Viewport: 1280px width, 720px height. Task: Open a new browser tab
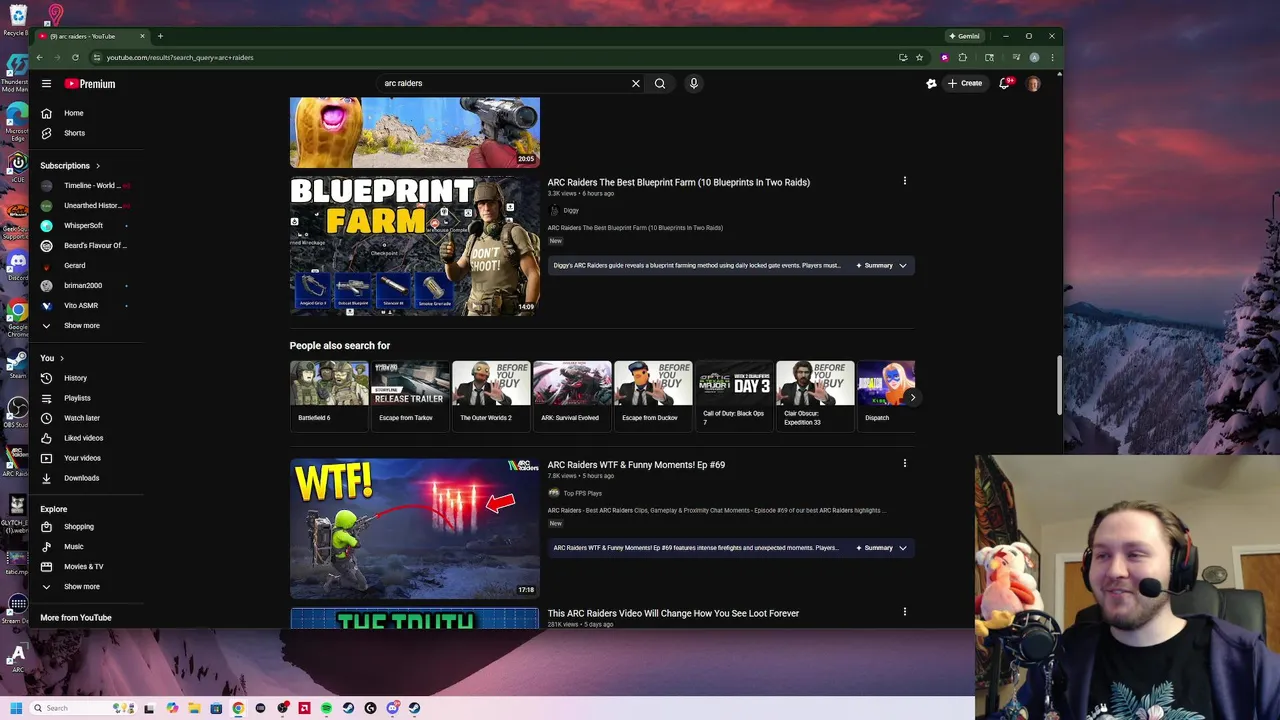coord(160,36)
